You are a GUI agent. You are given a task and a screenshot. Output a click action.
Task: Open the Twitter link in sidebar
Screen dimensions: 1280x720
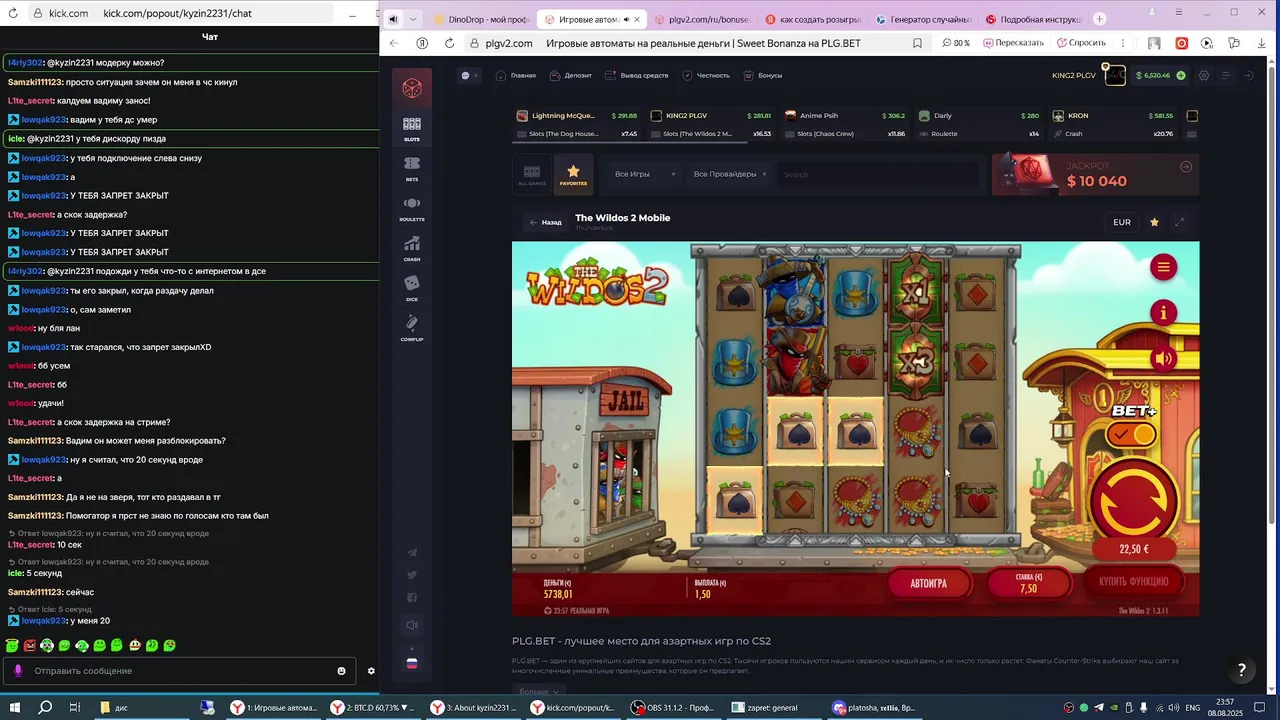[412, 575]
